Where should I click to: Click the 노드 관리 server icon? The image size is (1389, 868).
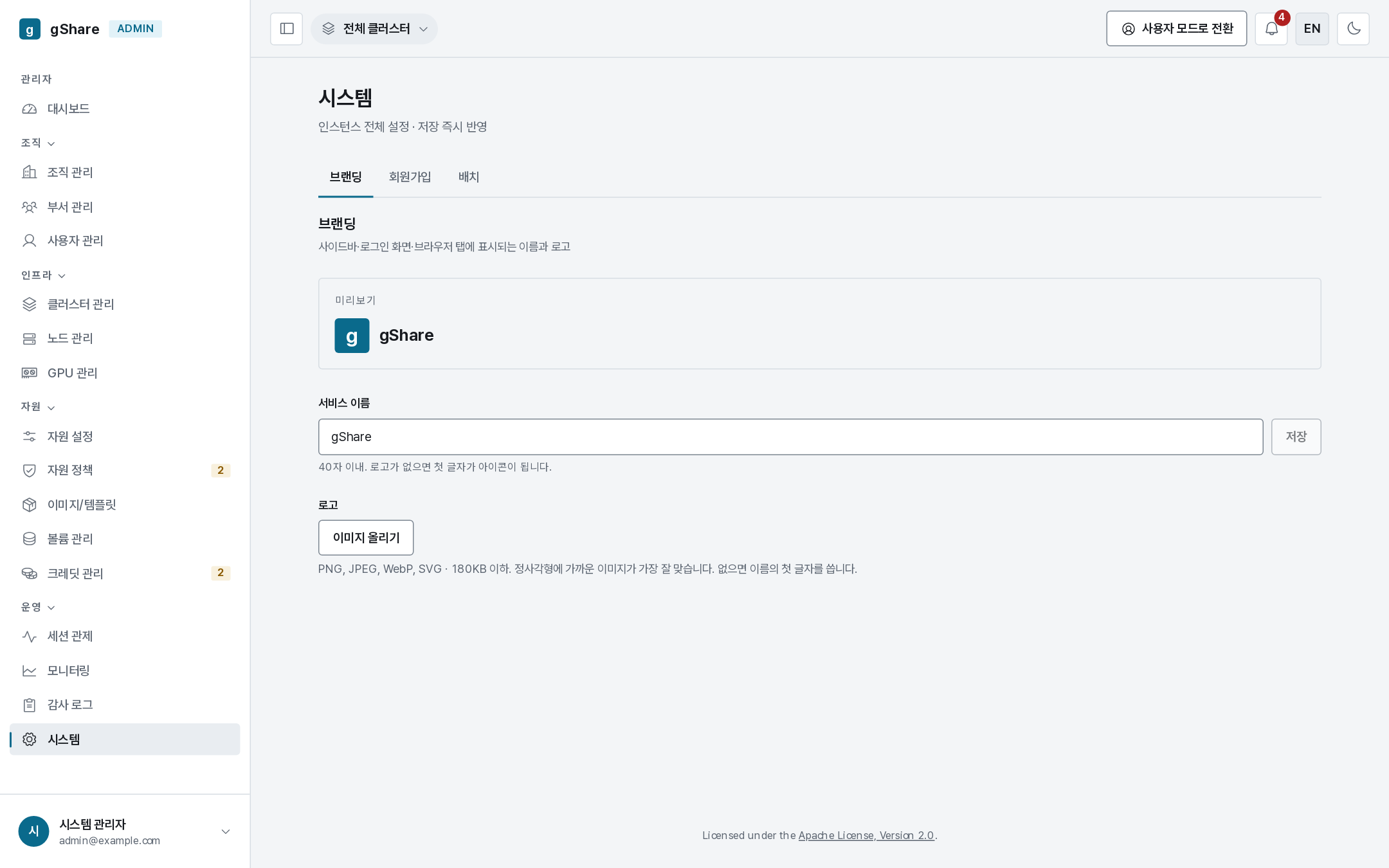[x=30, y=338]
